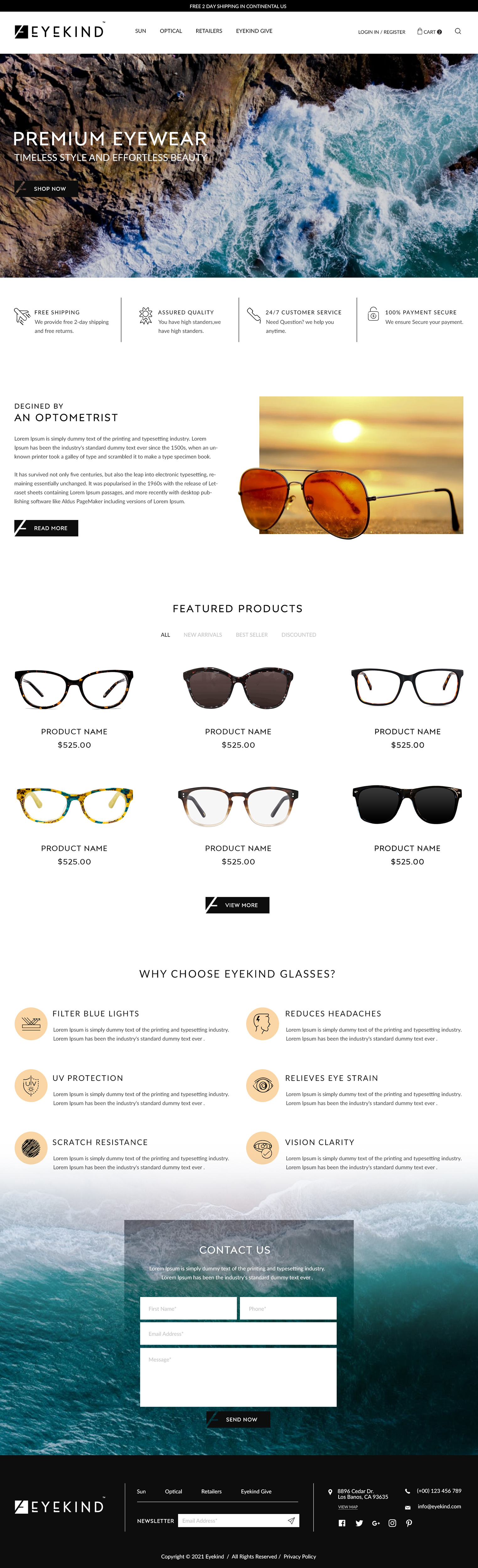The height and width of the screenshot is (1568, 478).
Task: Switch to Best Seller products tab
Action: tap(251, 635)
